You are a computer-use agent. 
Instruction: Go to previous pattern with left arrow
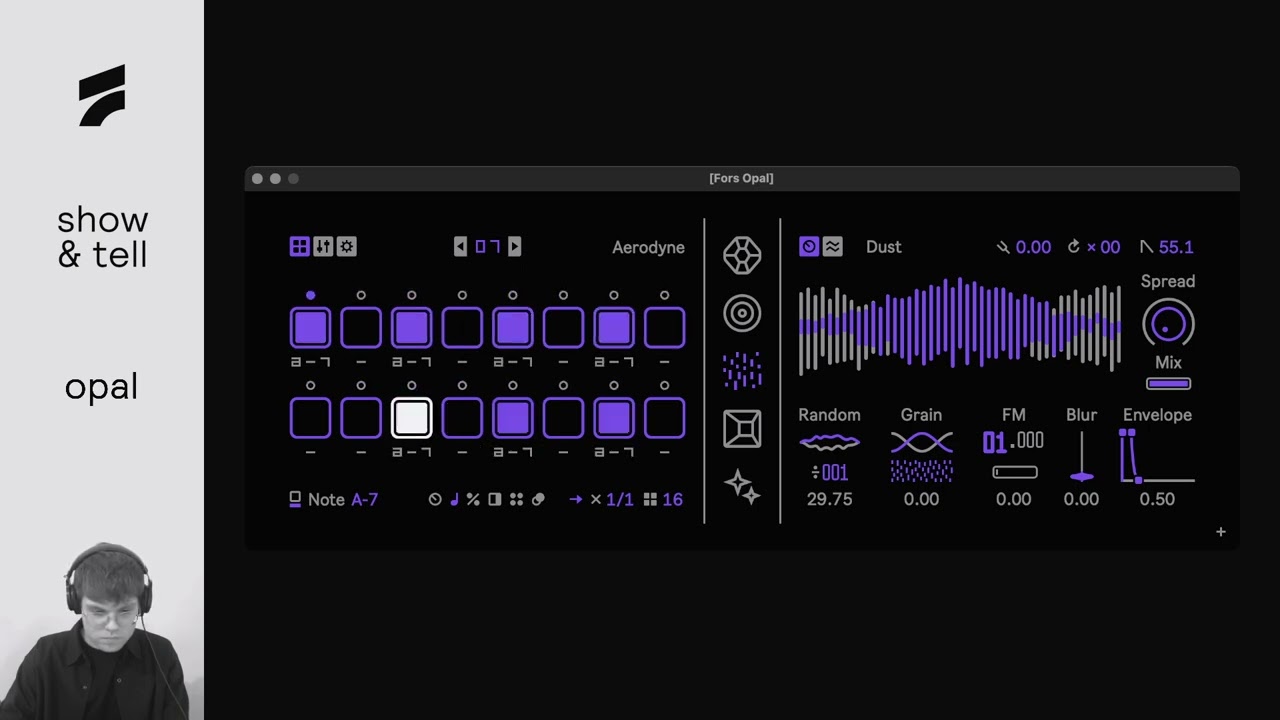[460, 247]
